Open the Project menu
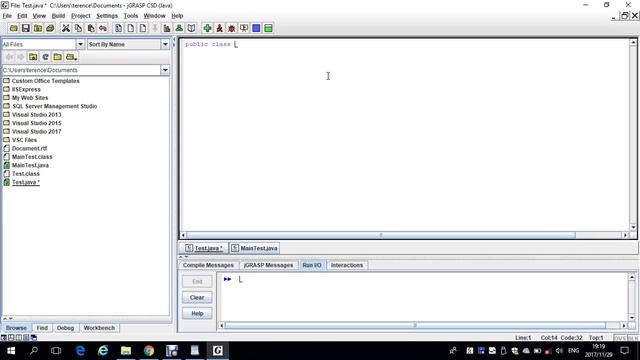Image resolution: width=640 pixels, height=360 pixels. (x=80, y=16)
